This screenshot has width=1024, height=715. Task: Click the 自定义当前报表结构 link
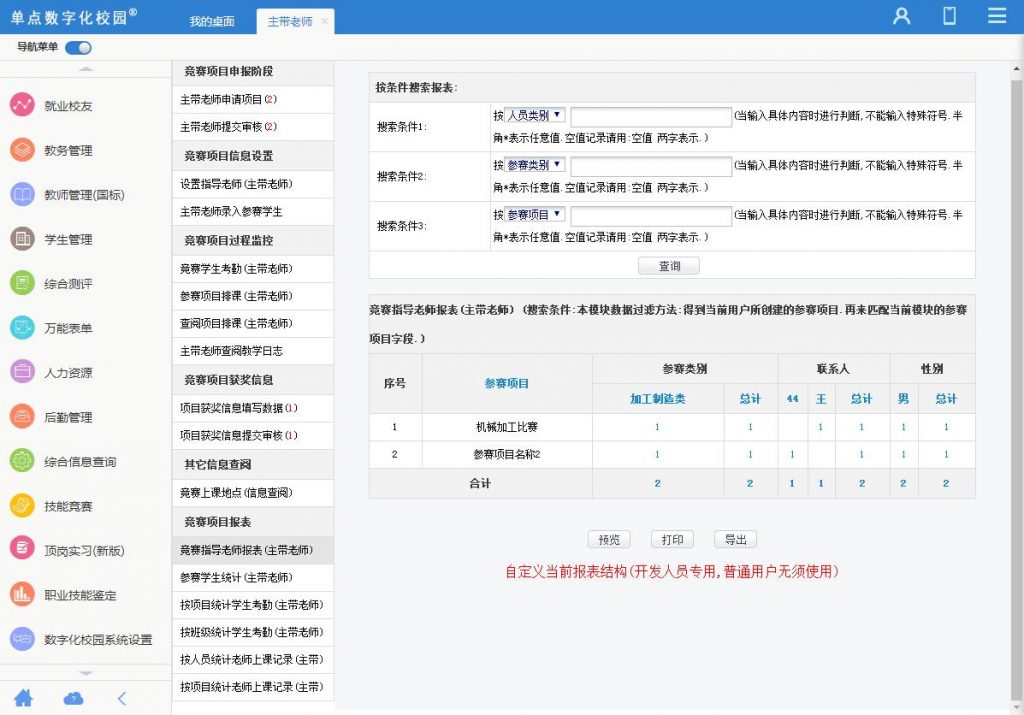tap(671, 572)
